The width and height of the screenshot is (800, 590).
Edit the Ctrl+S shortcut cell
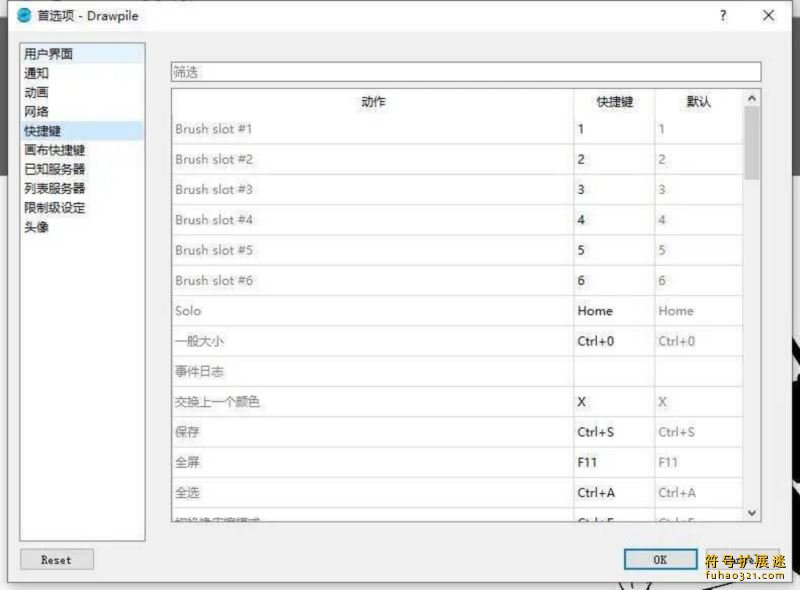[x=614, y=432]
